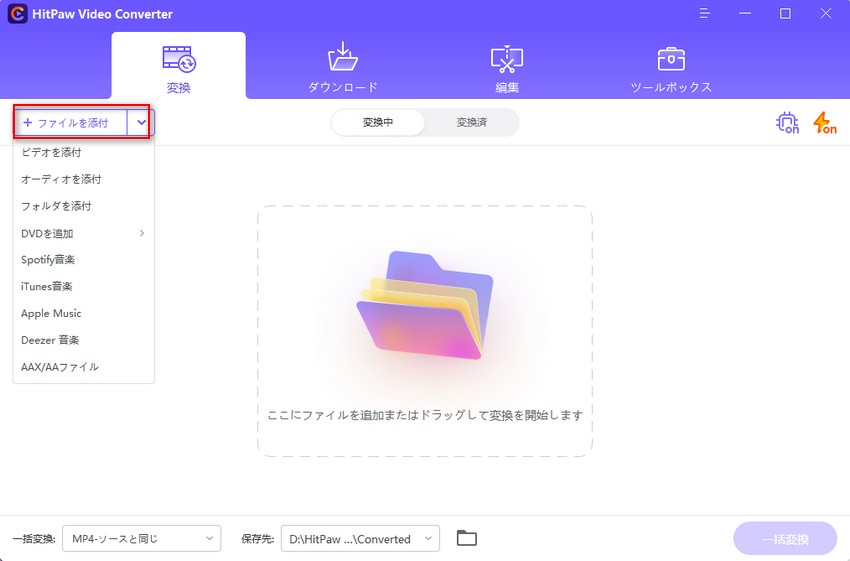This screenshot has width=850, height=561.
Task: Minimize the HitPaw window
Action: (x=745, y=14)
